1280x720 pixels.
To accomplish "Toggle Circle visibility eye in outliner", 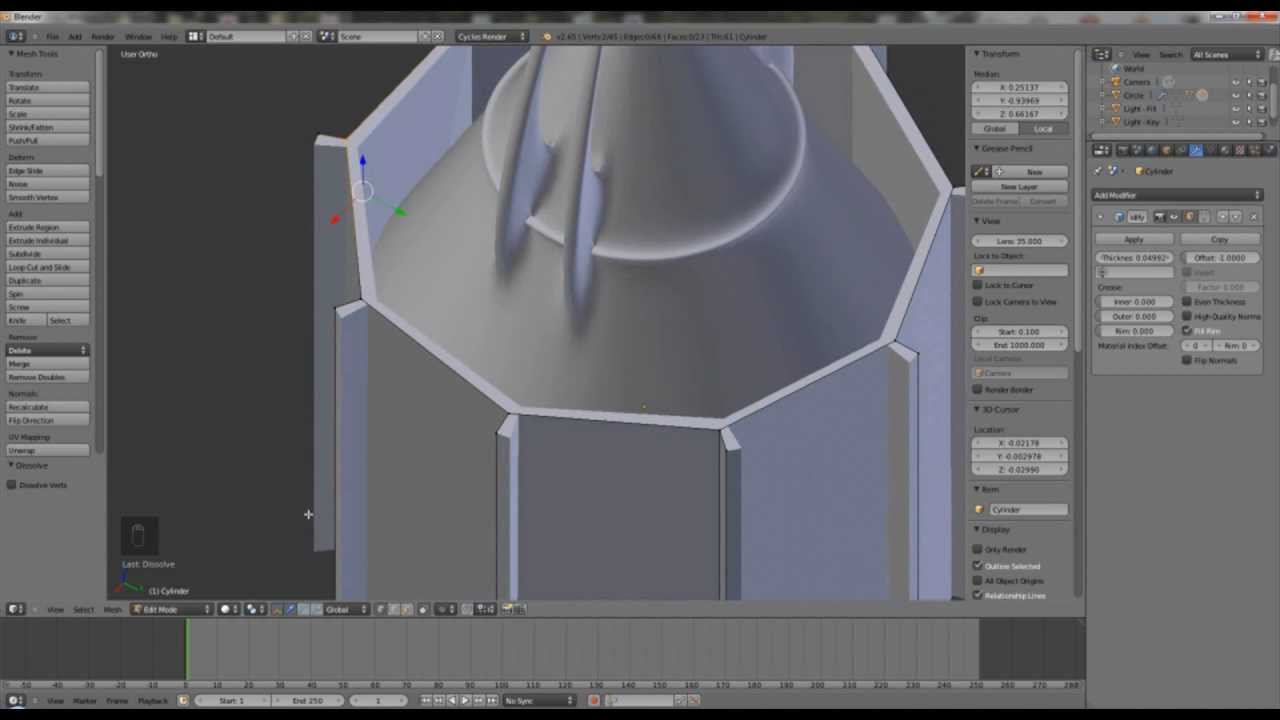I will click(x=1236, y=95).
